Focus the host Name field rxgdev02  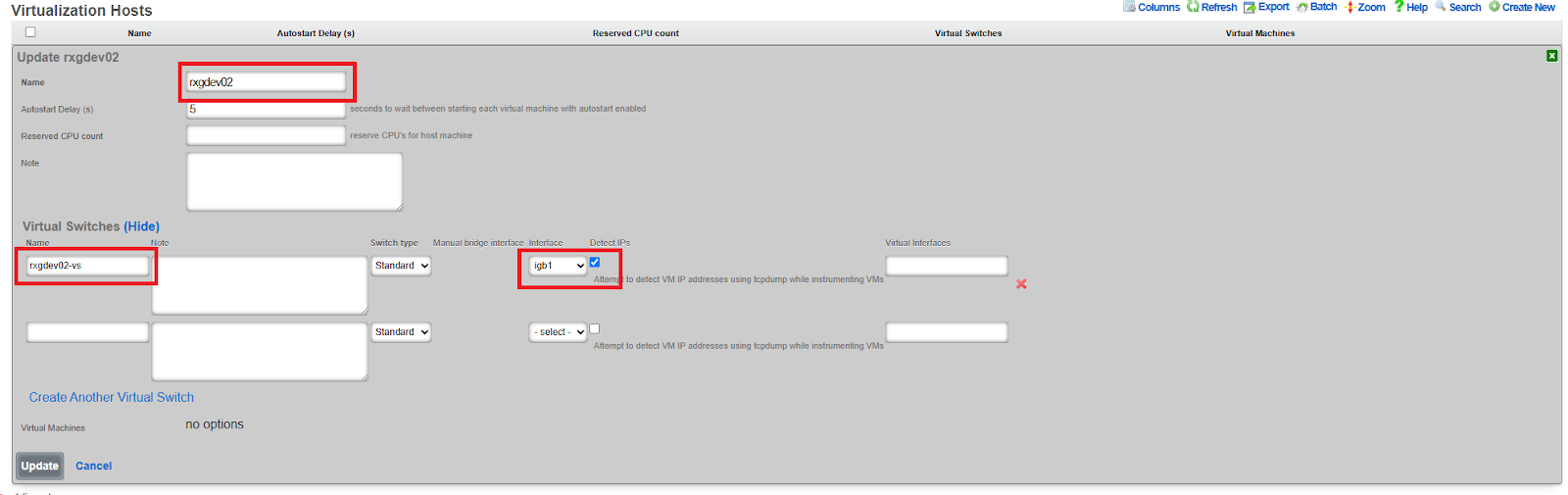(x=266, y=82)
